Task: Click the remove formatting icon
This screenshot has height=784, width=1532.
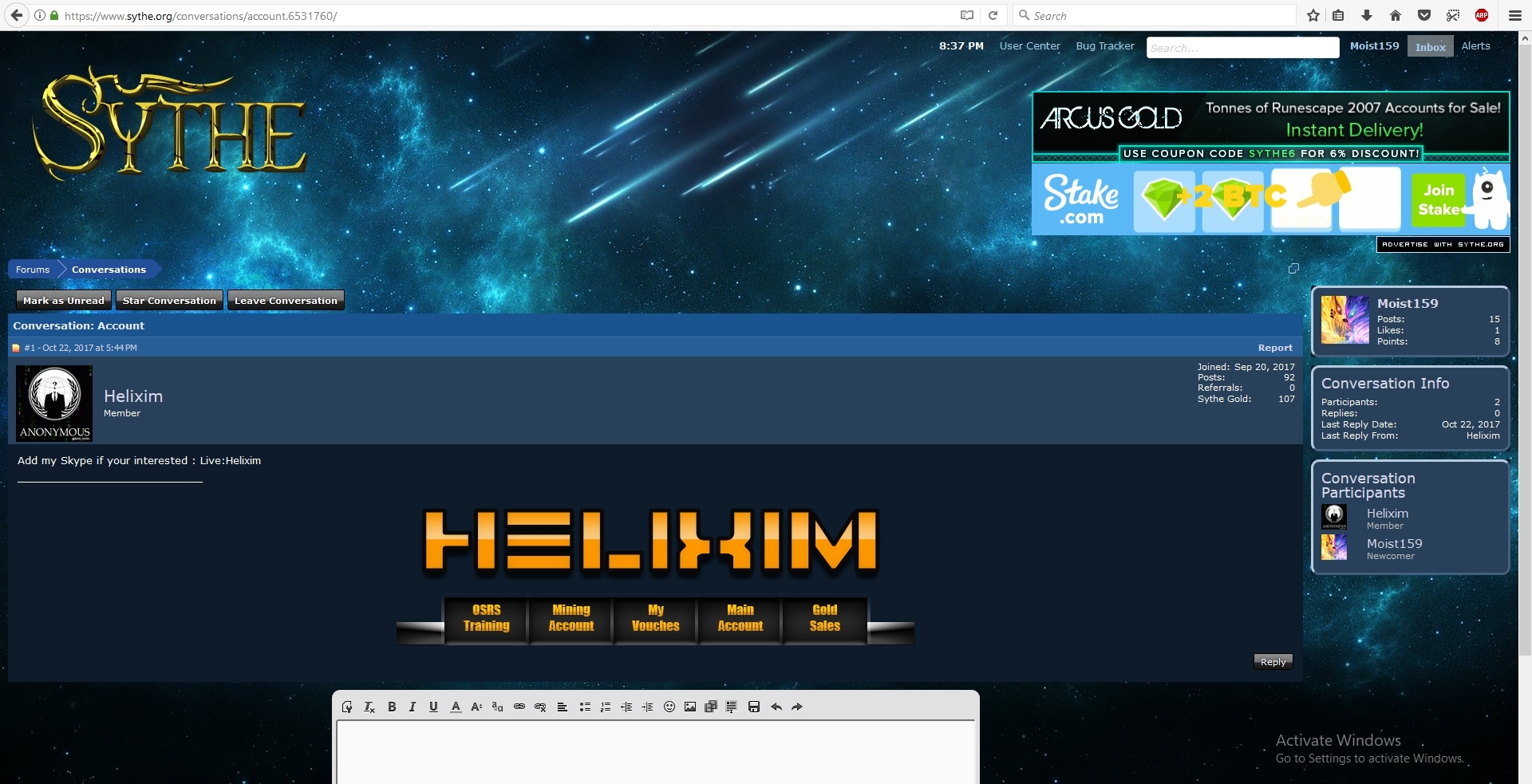Action: (x=369, y=707)
